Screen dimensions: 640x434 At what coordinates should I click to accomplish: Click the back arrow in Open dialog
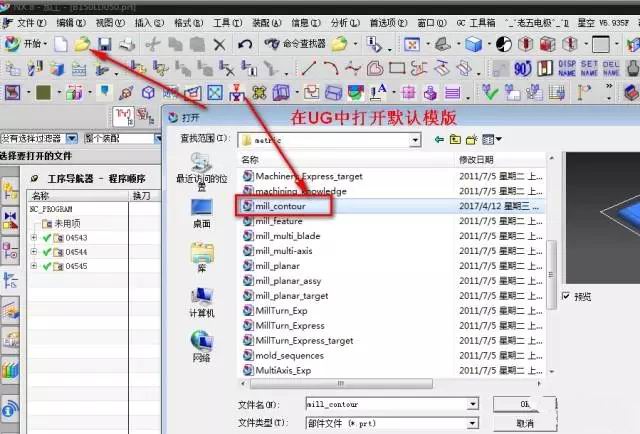[x=439, y=140]
